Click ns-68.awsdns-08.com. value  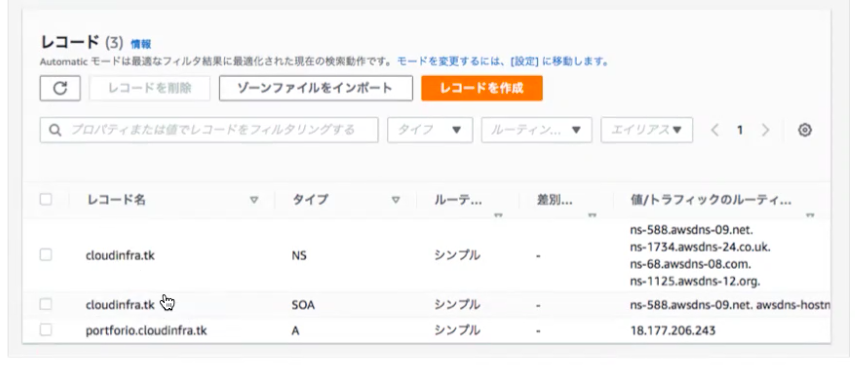point(690,265)
